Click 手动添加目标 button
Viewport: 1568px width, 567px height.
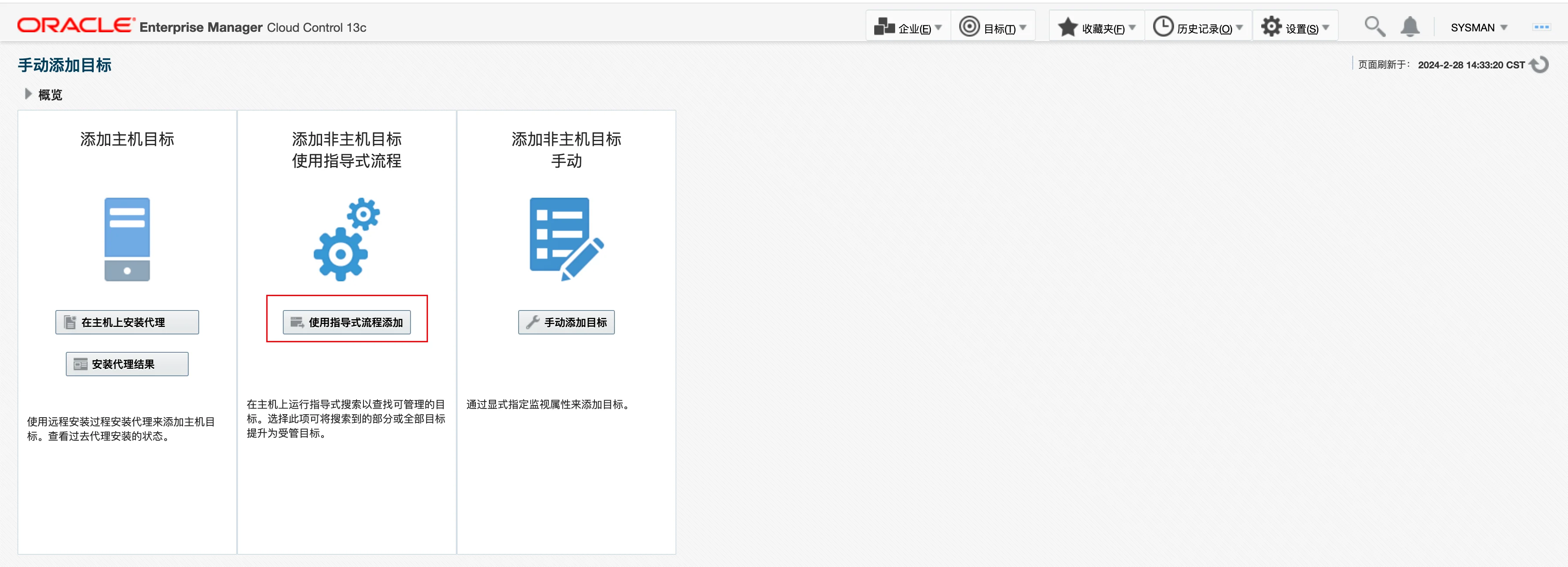(566, 322)
